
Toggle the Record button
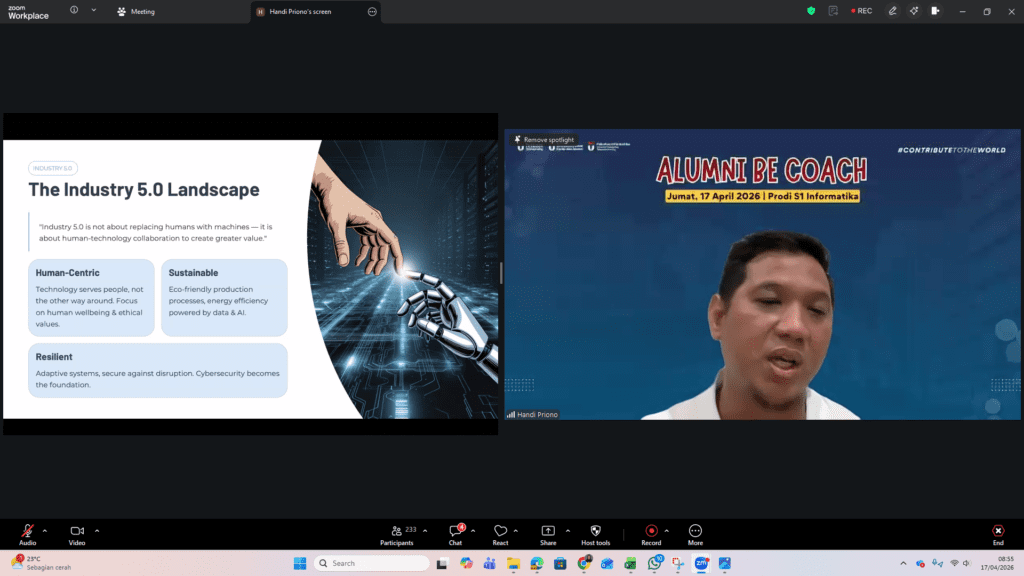pos(651,531)
